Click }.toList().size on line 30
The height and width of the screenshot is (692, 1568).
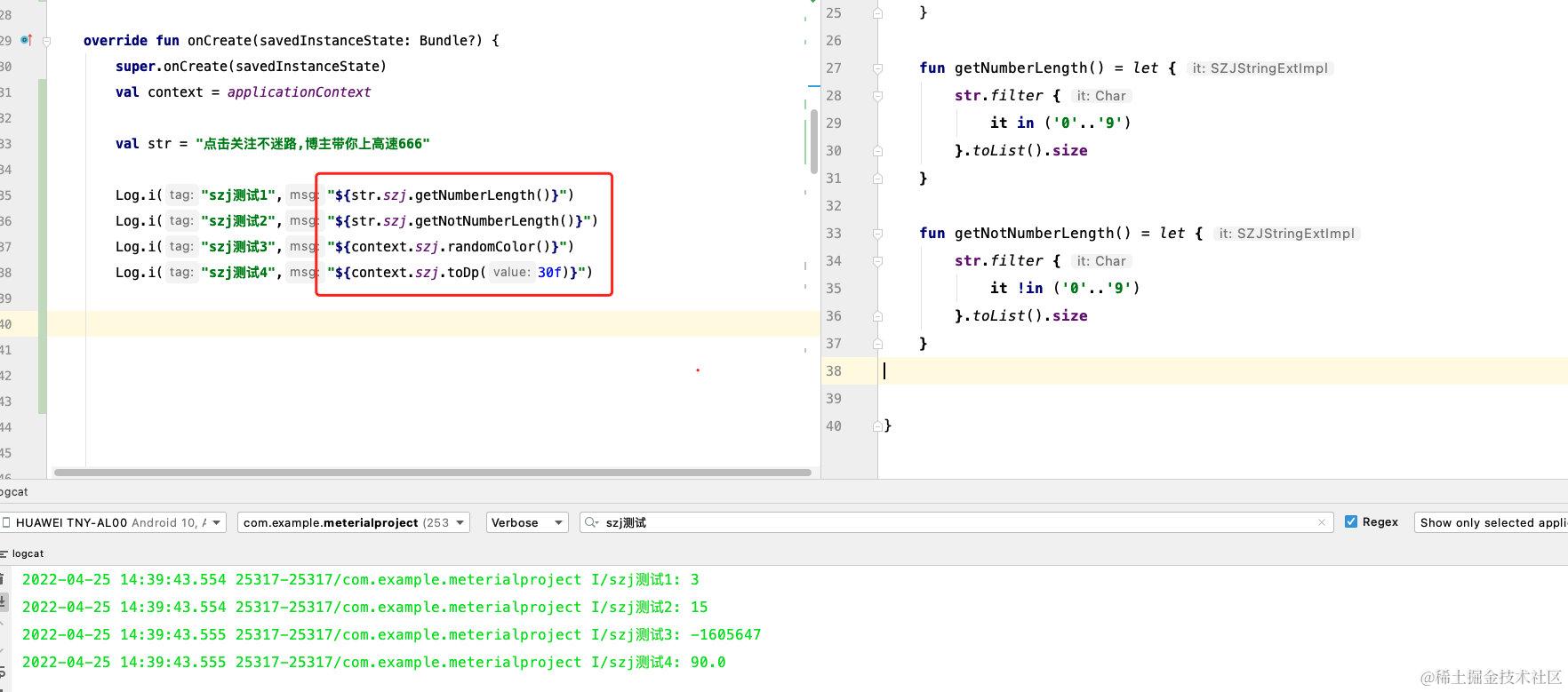click(x=1020, y=150)
